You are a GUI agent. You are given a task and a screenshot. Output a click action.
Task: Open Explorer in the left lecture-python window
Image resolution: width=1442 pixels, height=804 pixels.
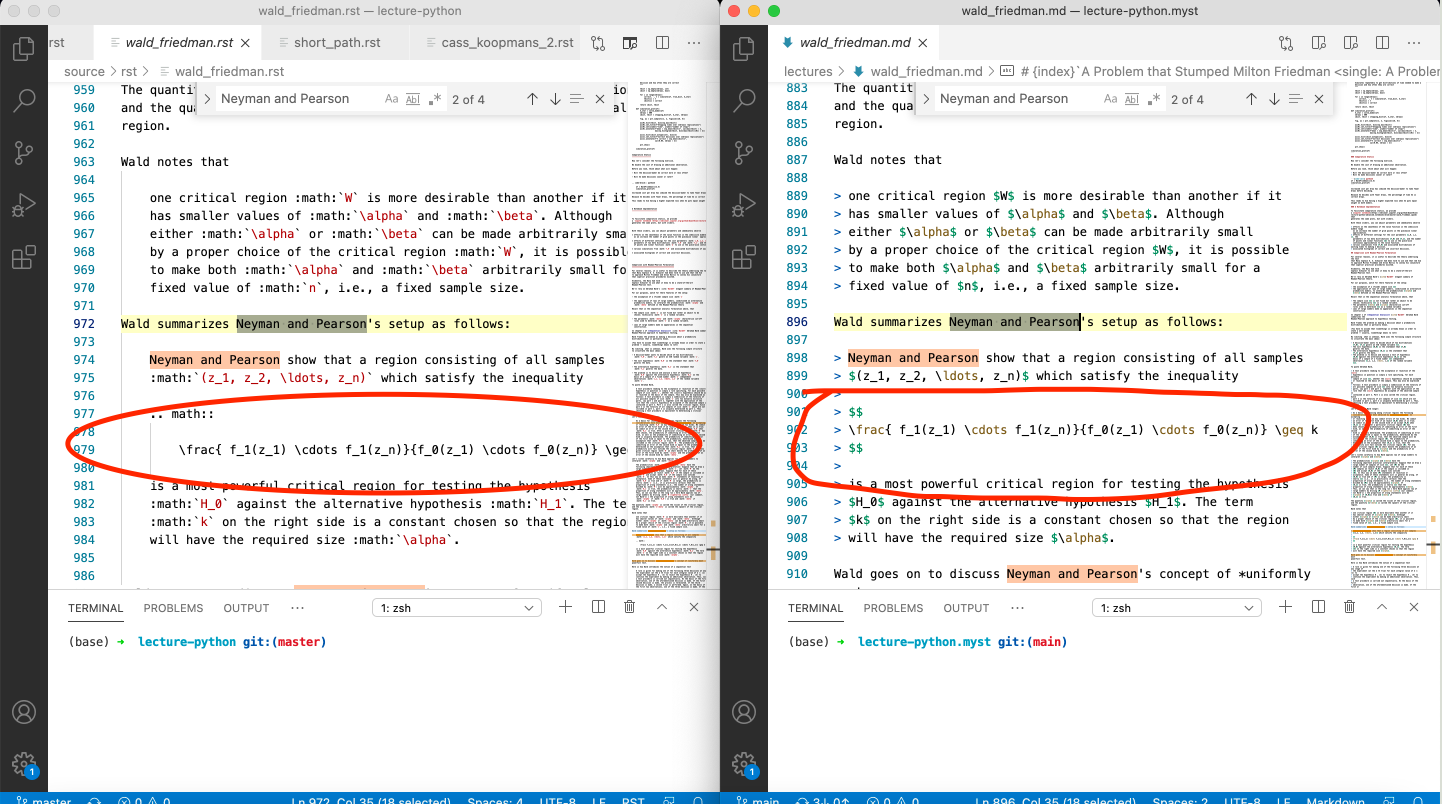(x=24, y=48)
